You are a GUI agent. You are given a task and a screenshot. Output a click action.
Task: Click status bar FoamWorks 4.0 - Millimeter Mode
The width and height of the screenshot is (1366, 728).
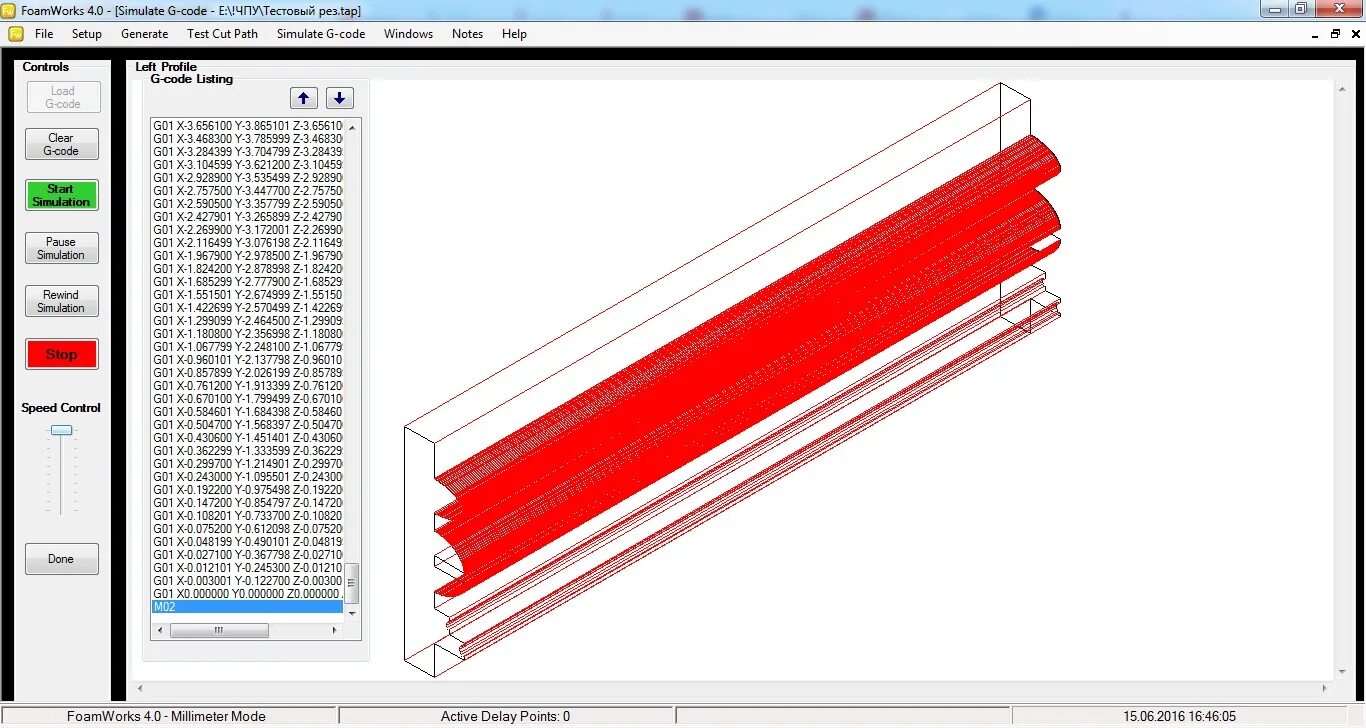pyautogui.click(x=166, y=716)
